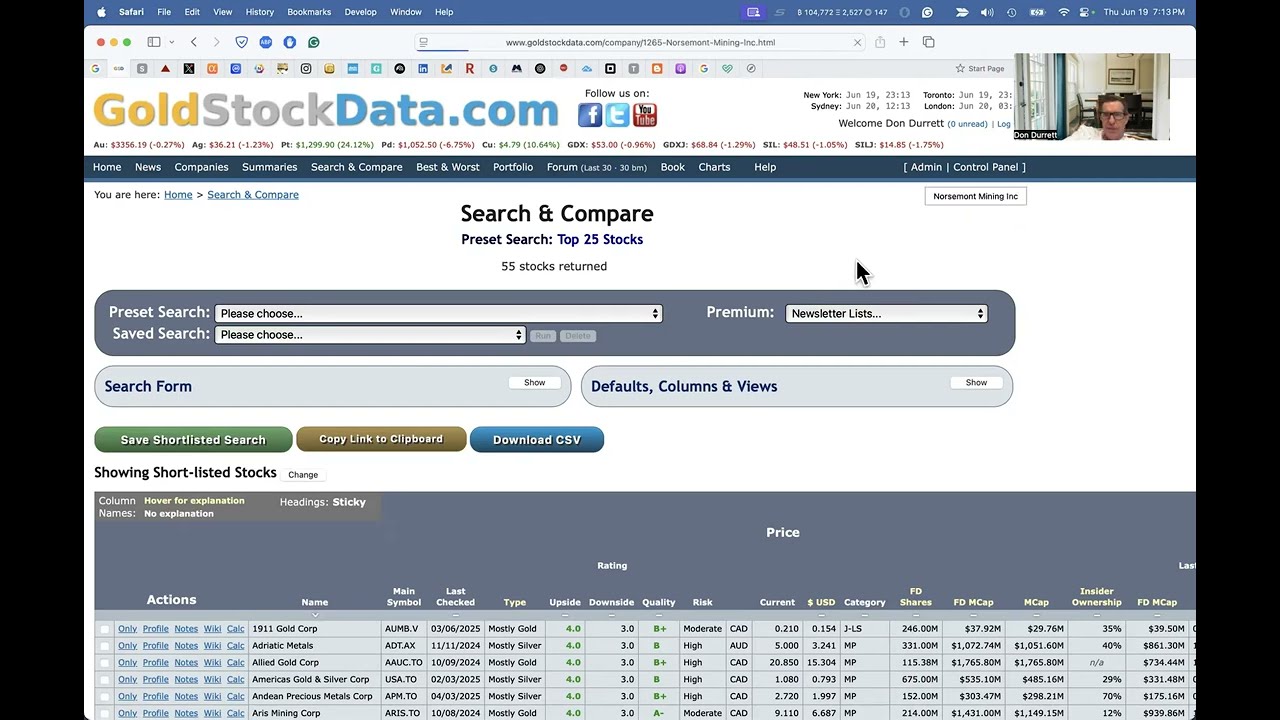This screenshot has height=720, width=1280.
Task: Open the sidebar options chevron in Safari
Action: [172, 42]
